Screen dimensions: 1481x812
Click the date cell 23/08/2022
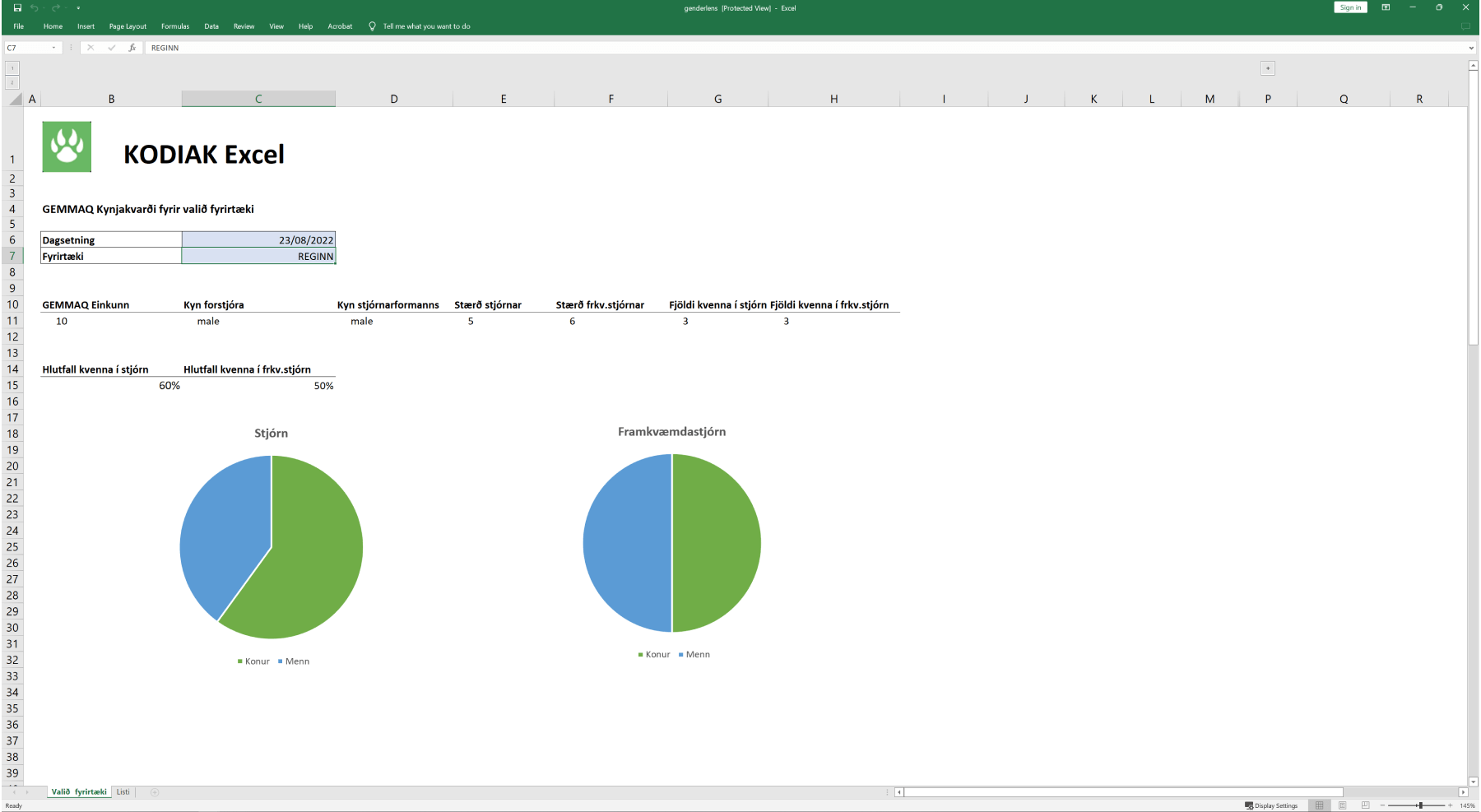258,240
